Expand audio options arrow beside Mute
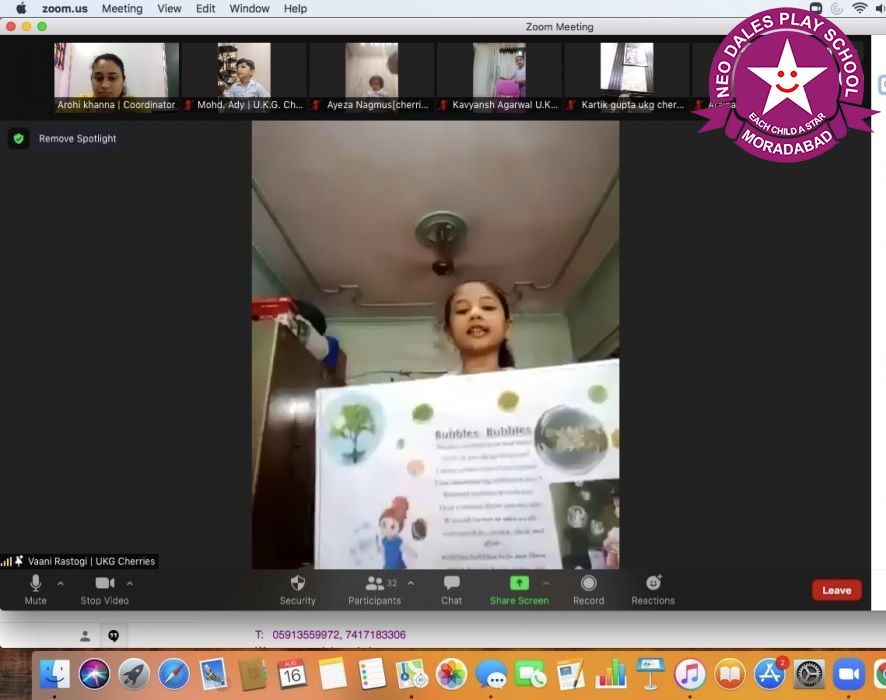 pyautogui.click(x=60, y=583)
